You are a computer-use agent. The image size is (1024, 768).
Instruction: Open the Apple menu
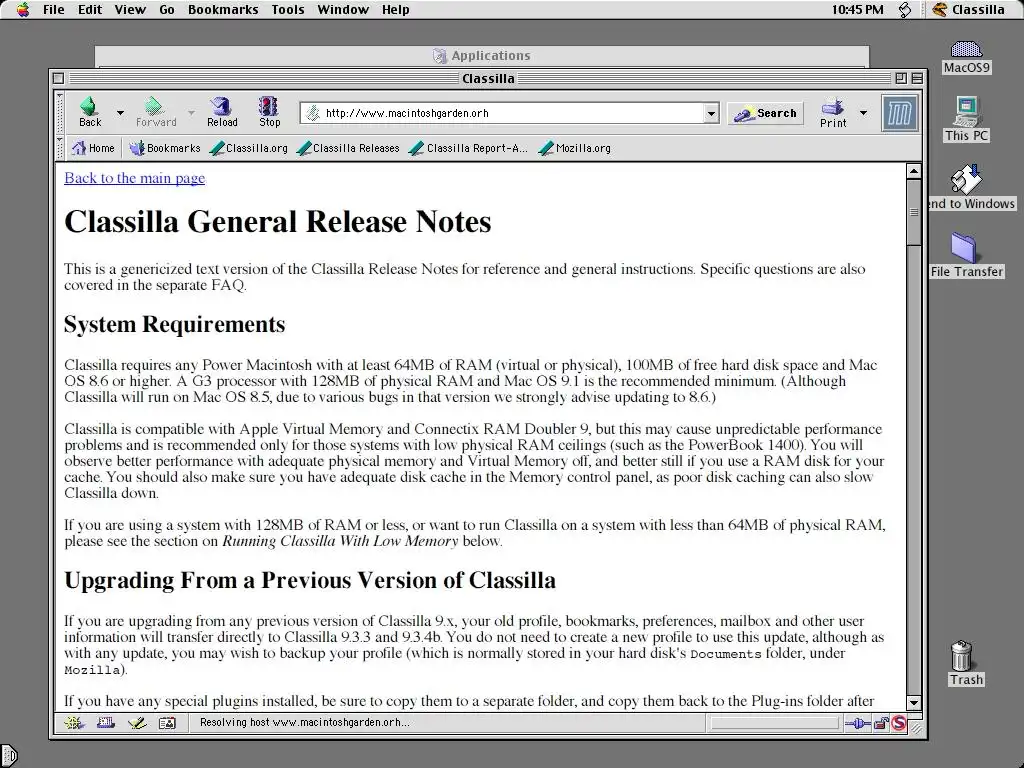click(x=23, y=10)
